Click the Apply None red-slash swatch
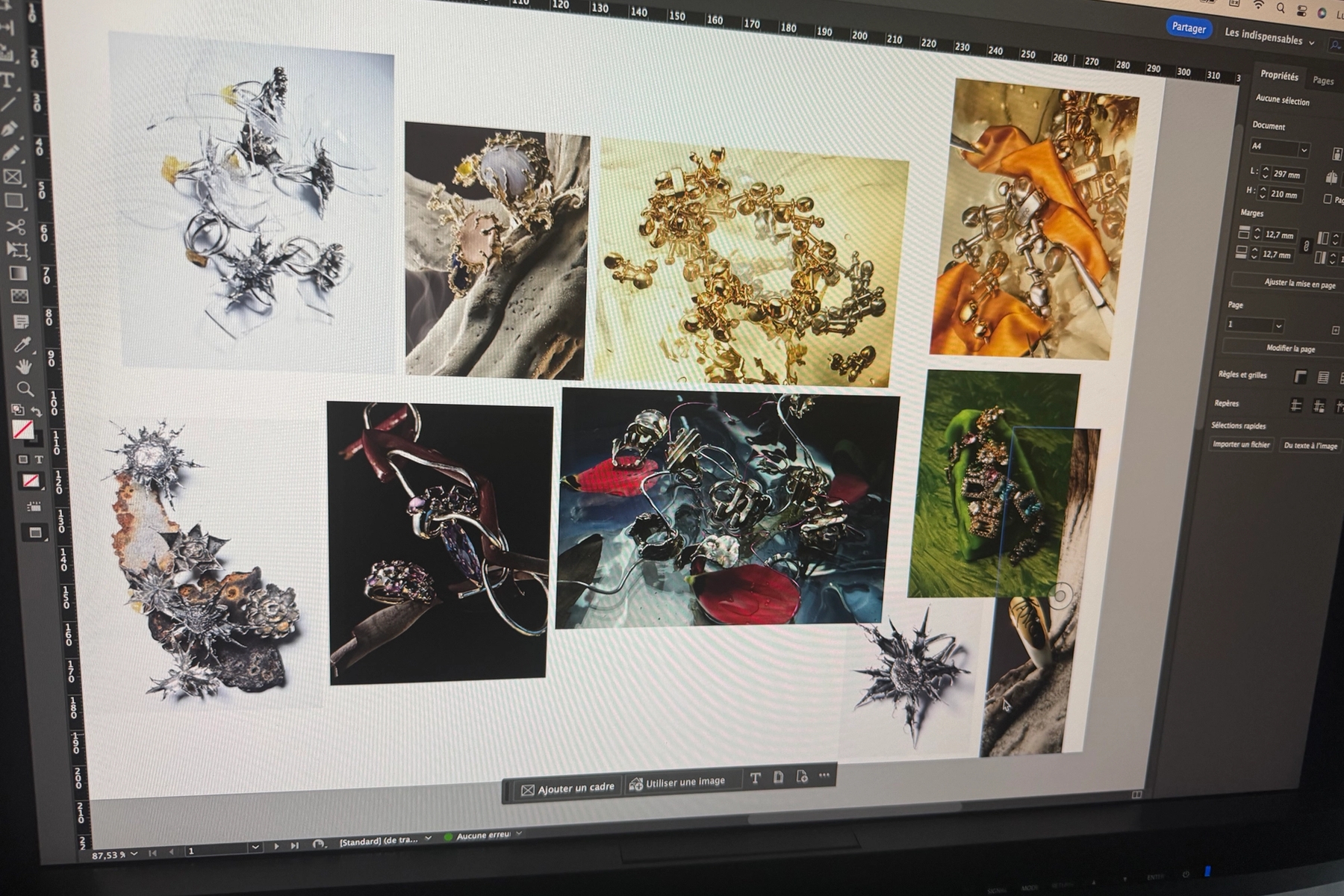The width and height of the screenshot is (1344, 896). [x=31, y=481]
